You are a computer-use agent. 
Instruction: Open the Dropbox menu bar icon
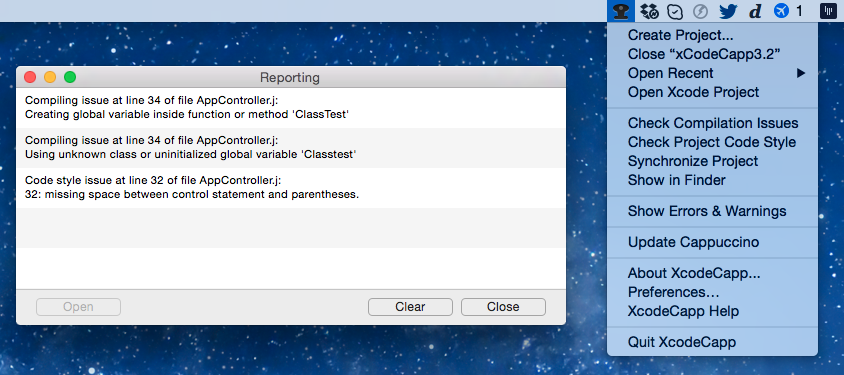tap(650, 11)
